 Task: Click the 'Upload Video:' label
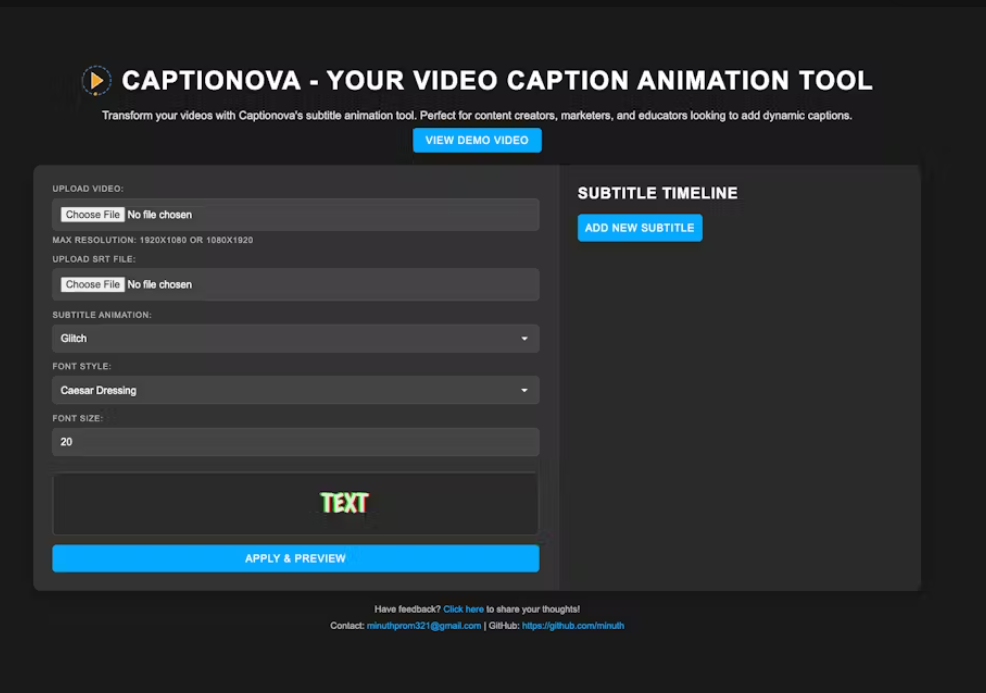click(x=88, y=189)
